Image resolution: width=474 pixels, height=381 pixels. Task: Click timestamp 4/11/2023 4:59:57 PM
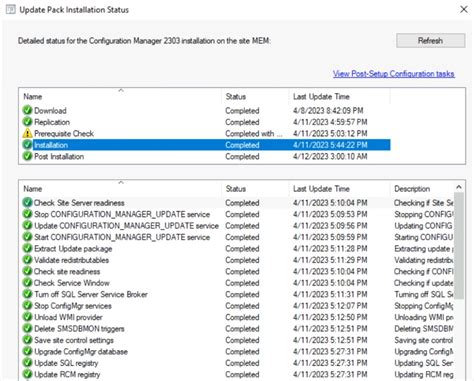coord(330,122)
